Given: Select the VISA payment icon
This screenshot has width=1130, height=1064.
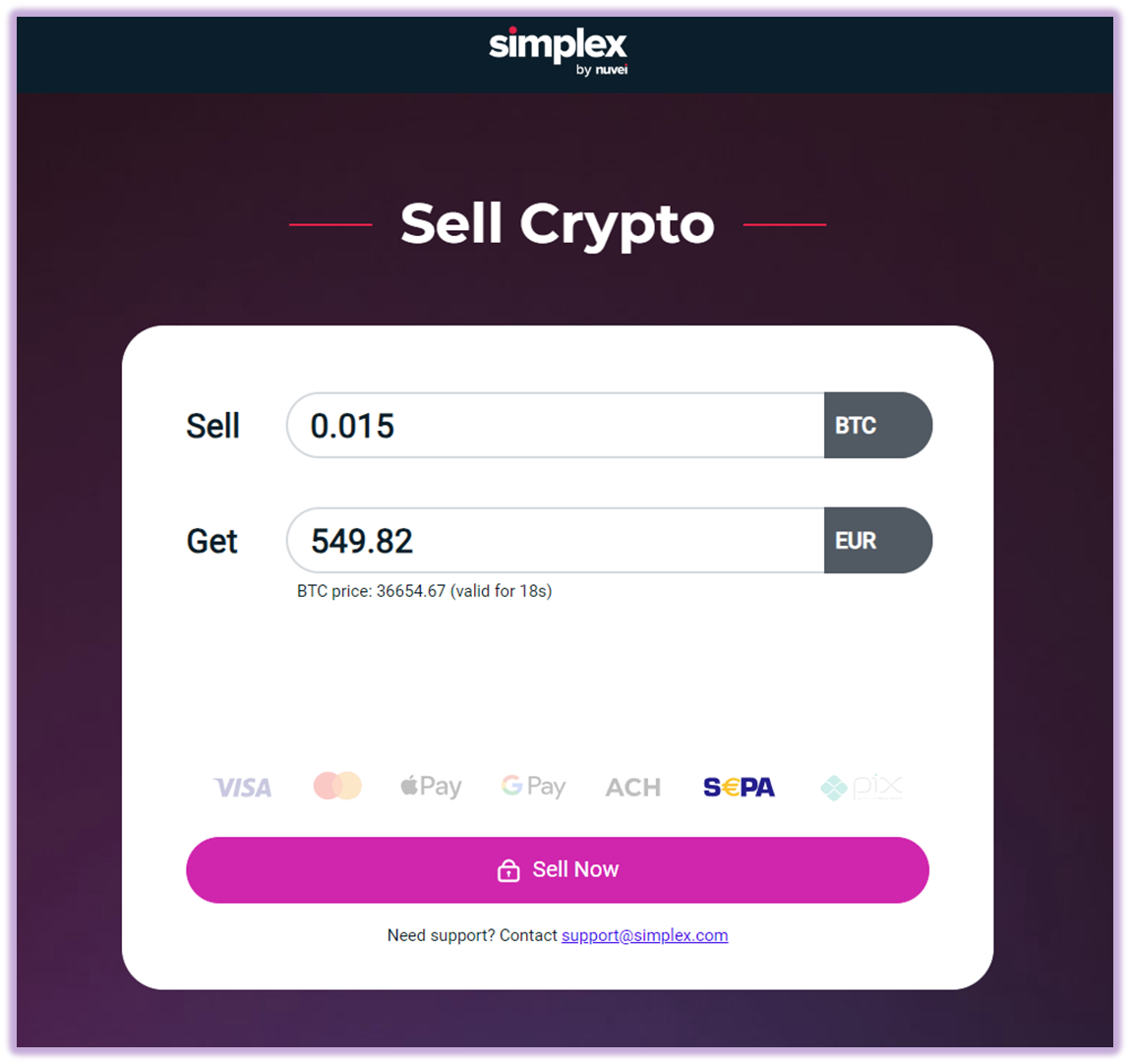Looking at the screenshot, I should [x=243, y=788].
